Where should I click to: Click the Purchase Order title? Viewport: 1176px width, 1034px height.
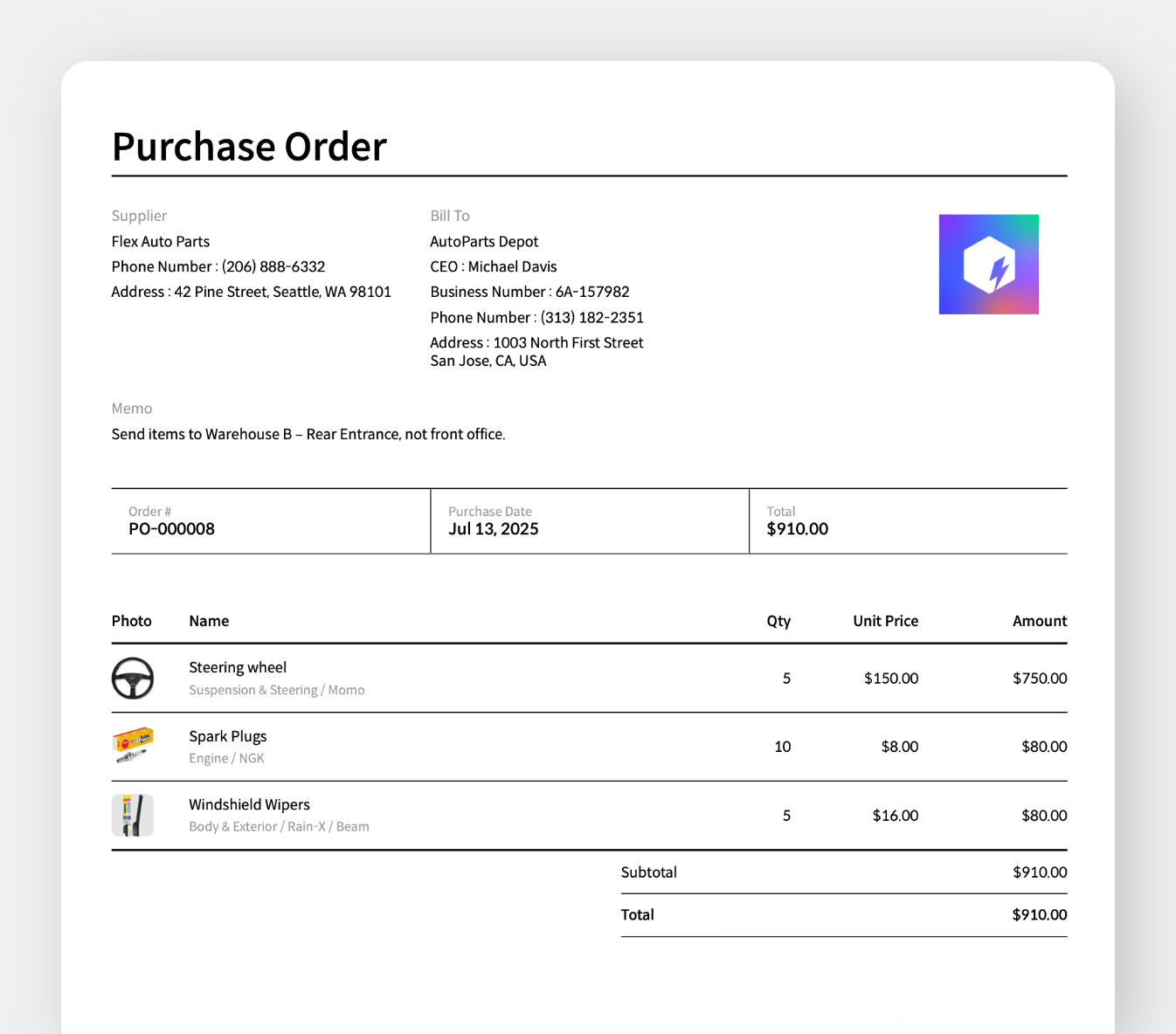click(249, 147)
